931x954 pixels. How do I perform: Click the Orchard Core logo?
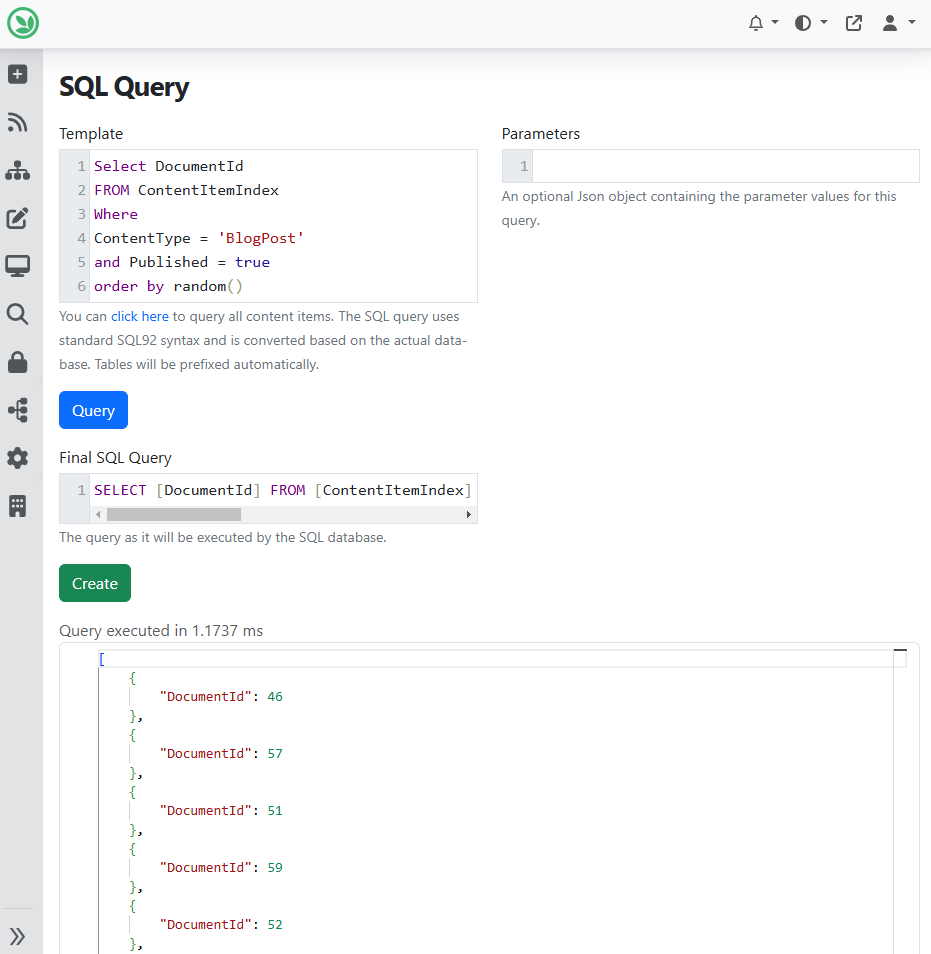coord(23,23)
